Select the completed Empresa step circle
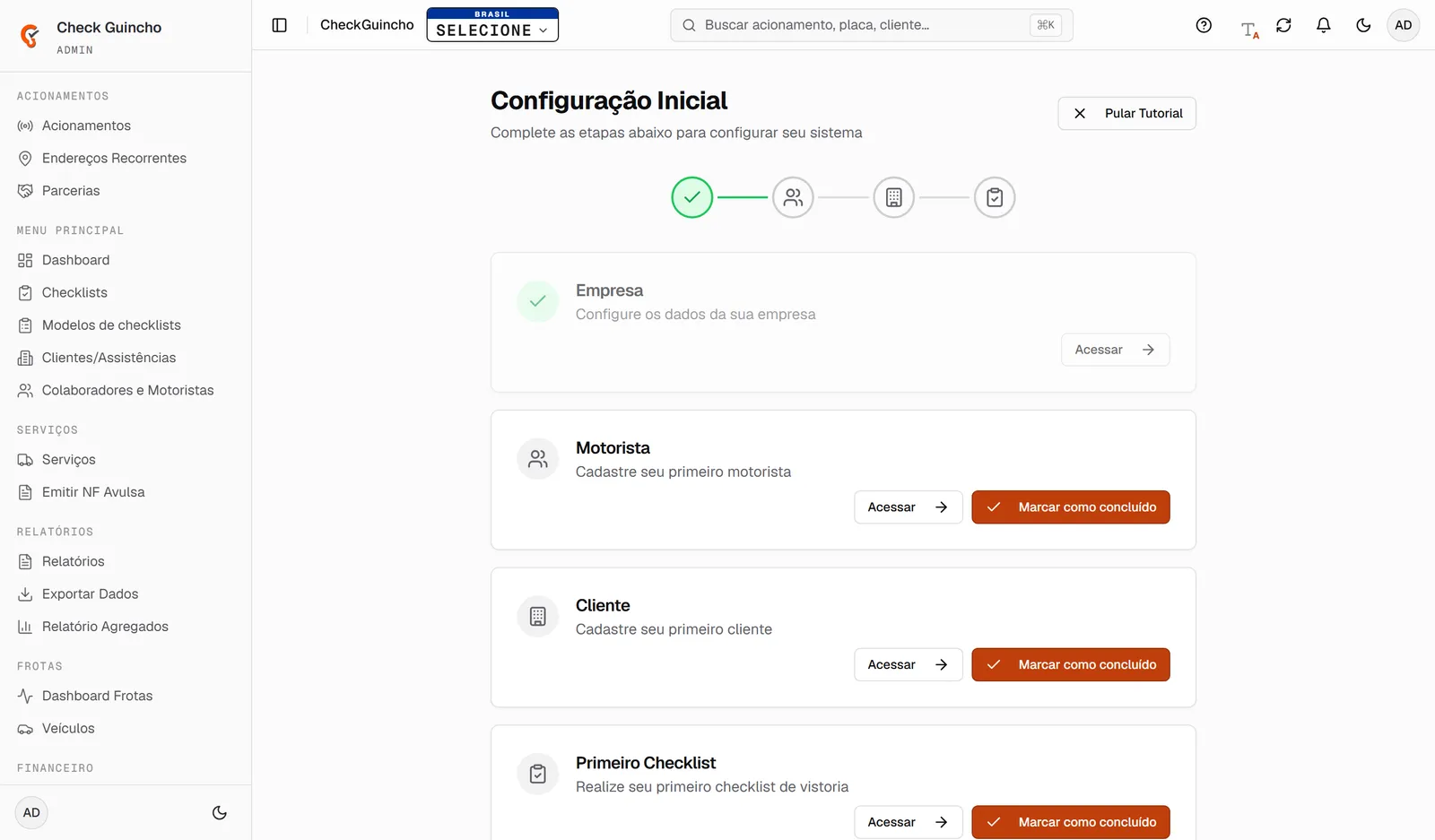Viewport: 1435px width, 840px height. 692,197
